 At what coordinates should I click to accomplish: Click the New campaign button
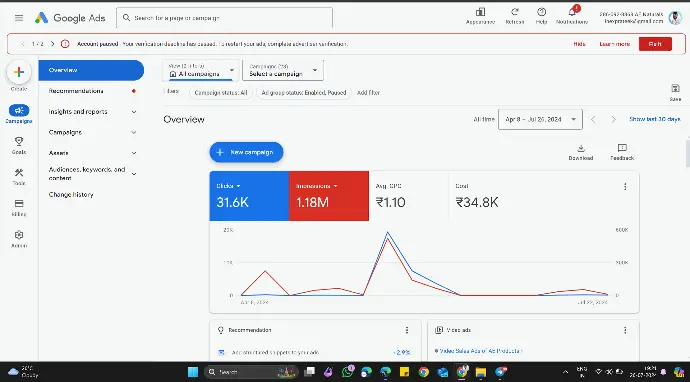(246, 152)
